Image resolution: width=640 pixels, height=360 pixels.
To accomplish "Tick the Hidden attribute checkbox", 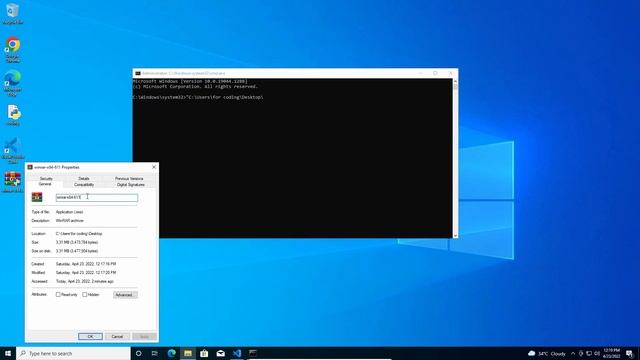I will pyautogui.click(x=84, y=294).
